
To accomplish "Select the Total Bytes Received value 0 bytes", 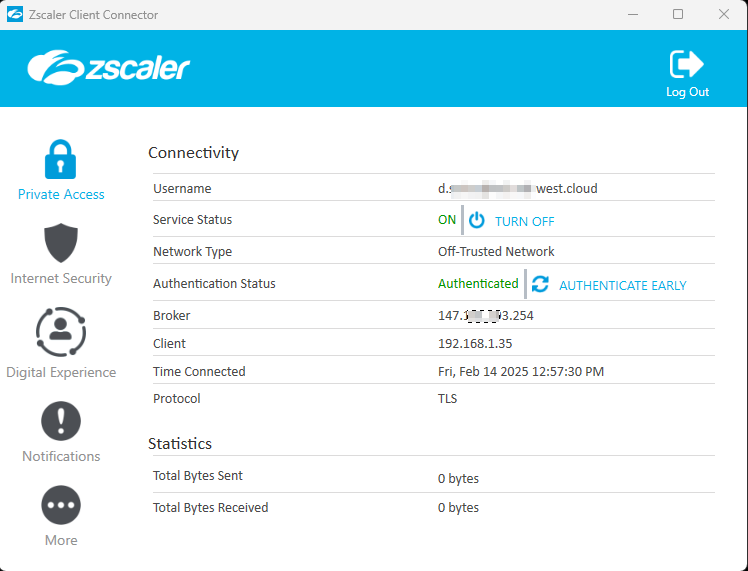I will pos(458,508).
